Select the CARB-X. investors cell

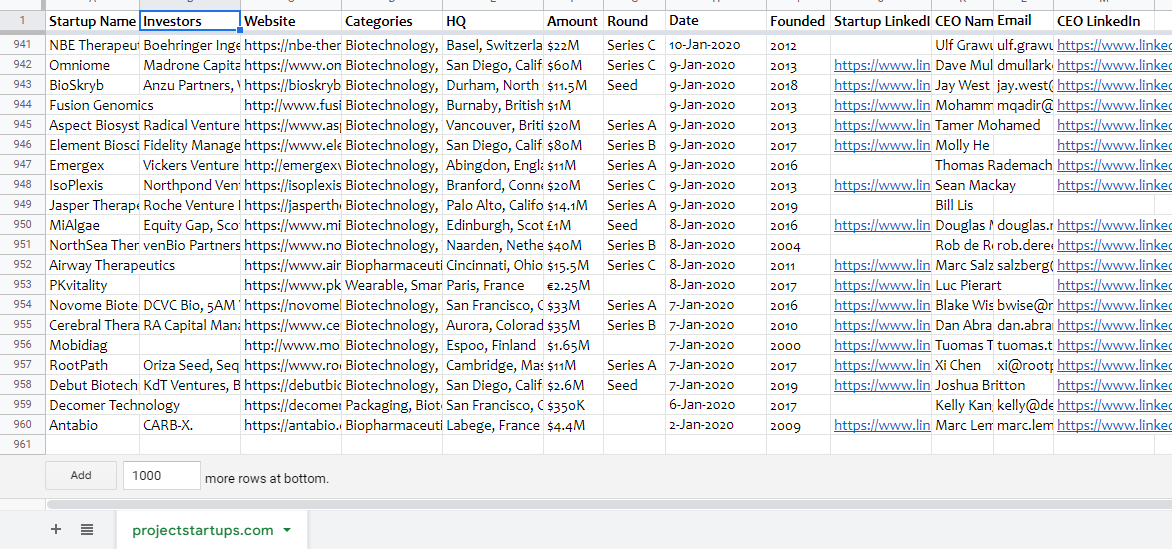(x=190, y=425)
